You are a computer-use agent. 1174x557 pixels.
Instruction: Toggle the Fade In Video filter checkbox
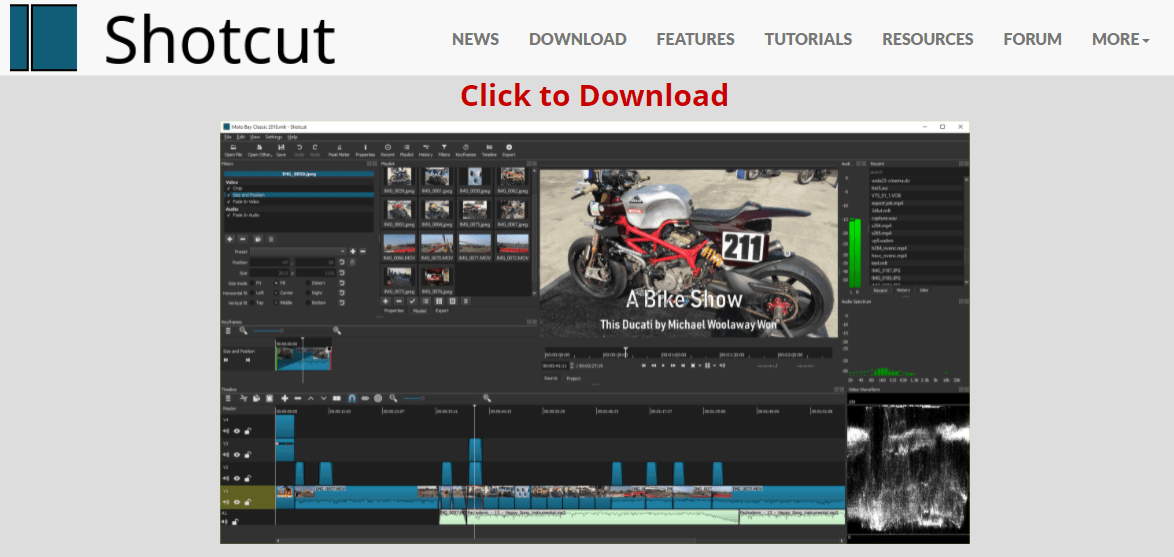tap(228, 202)
